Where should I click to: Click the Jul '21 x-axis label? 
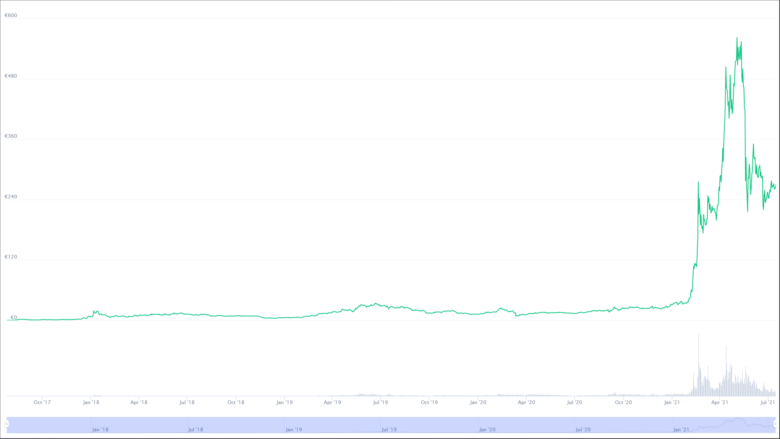point(768,402)
